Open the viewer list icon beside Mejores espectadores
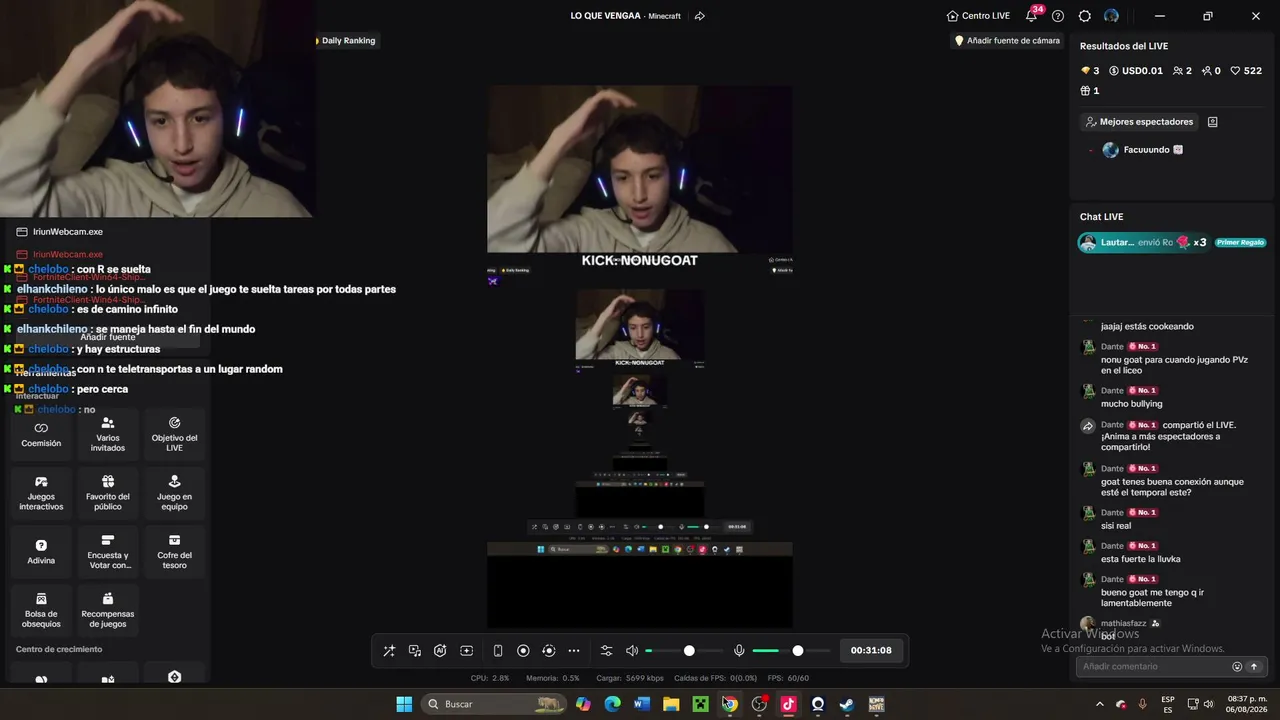The image size is (1280, 720). 1213,122
